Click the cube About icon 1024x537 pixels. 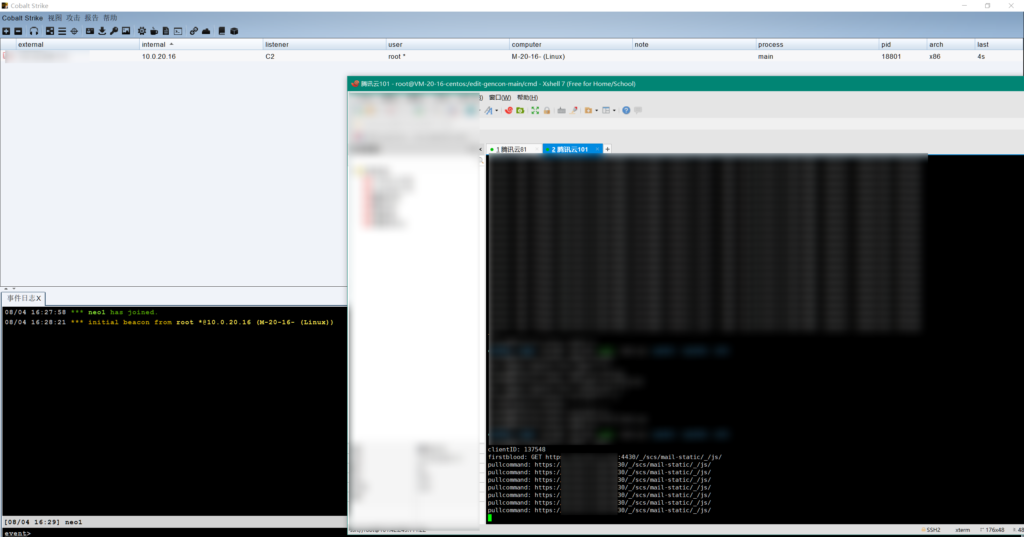[234, 31]
